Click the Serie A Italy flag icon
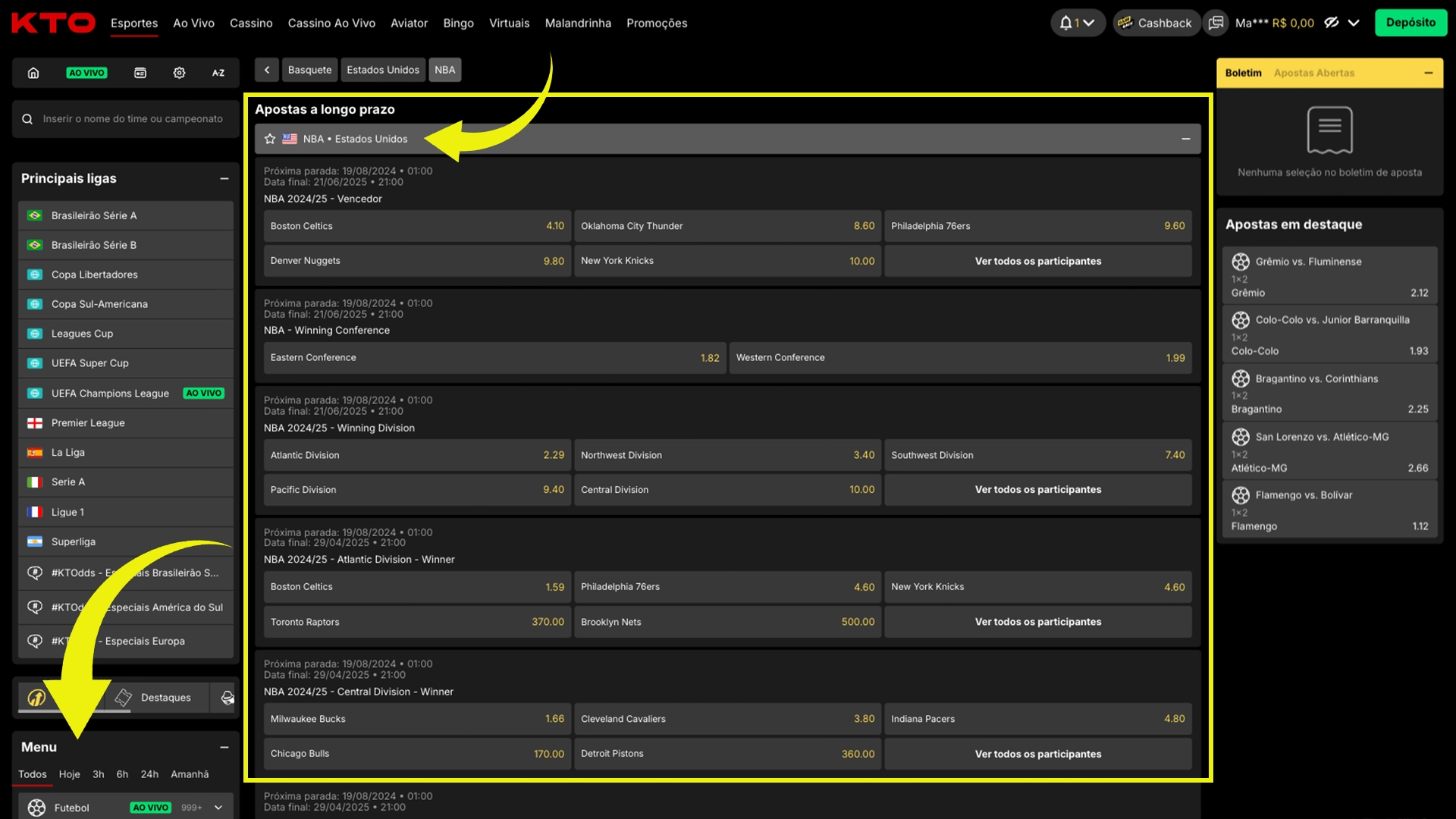 click(35, 482)
